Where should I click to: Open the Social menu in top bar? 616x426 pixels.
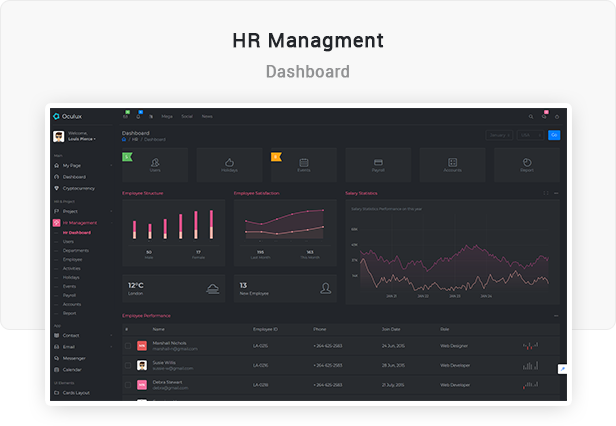click(187, 117)
